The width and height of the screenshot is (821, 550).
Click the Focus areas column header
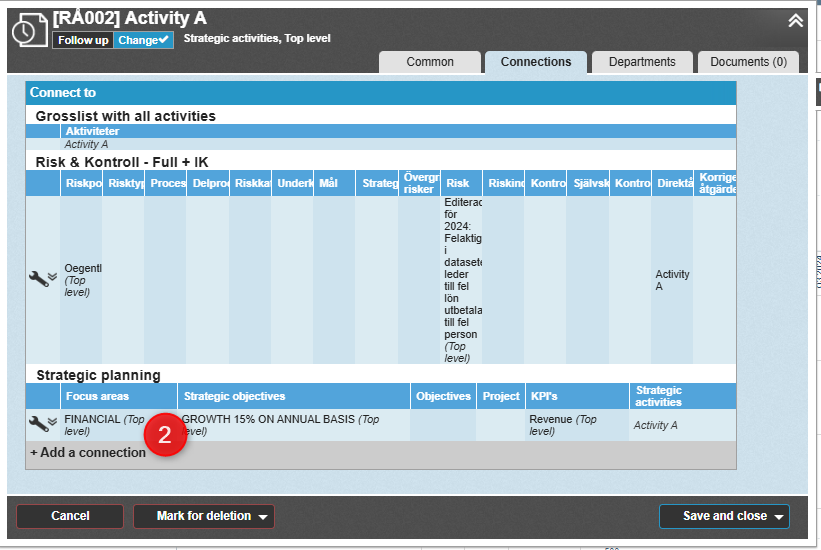click(x=97, y=397)
